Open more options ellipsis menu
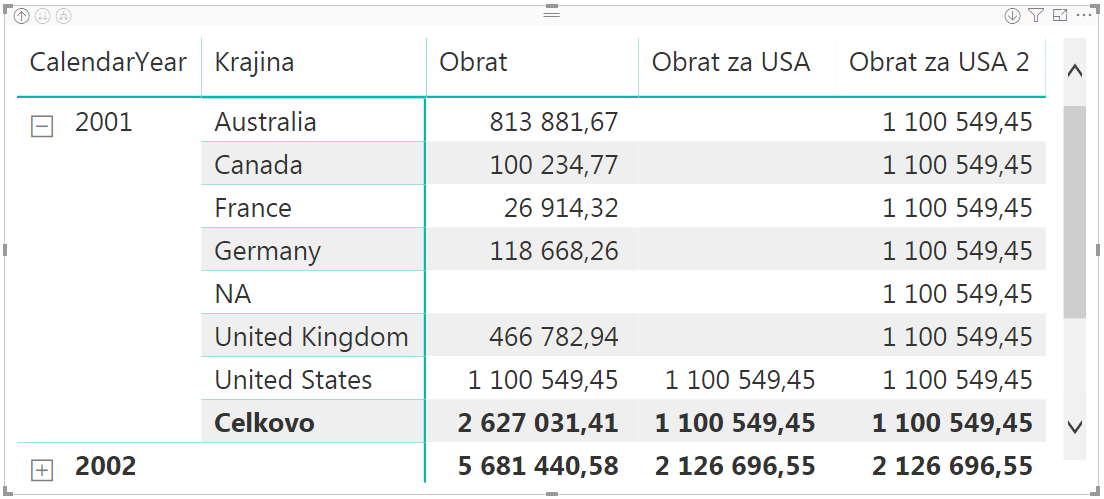The height and width of the screenshot is (499, 1104). tap(1083, 15)
